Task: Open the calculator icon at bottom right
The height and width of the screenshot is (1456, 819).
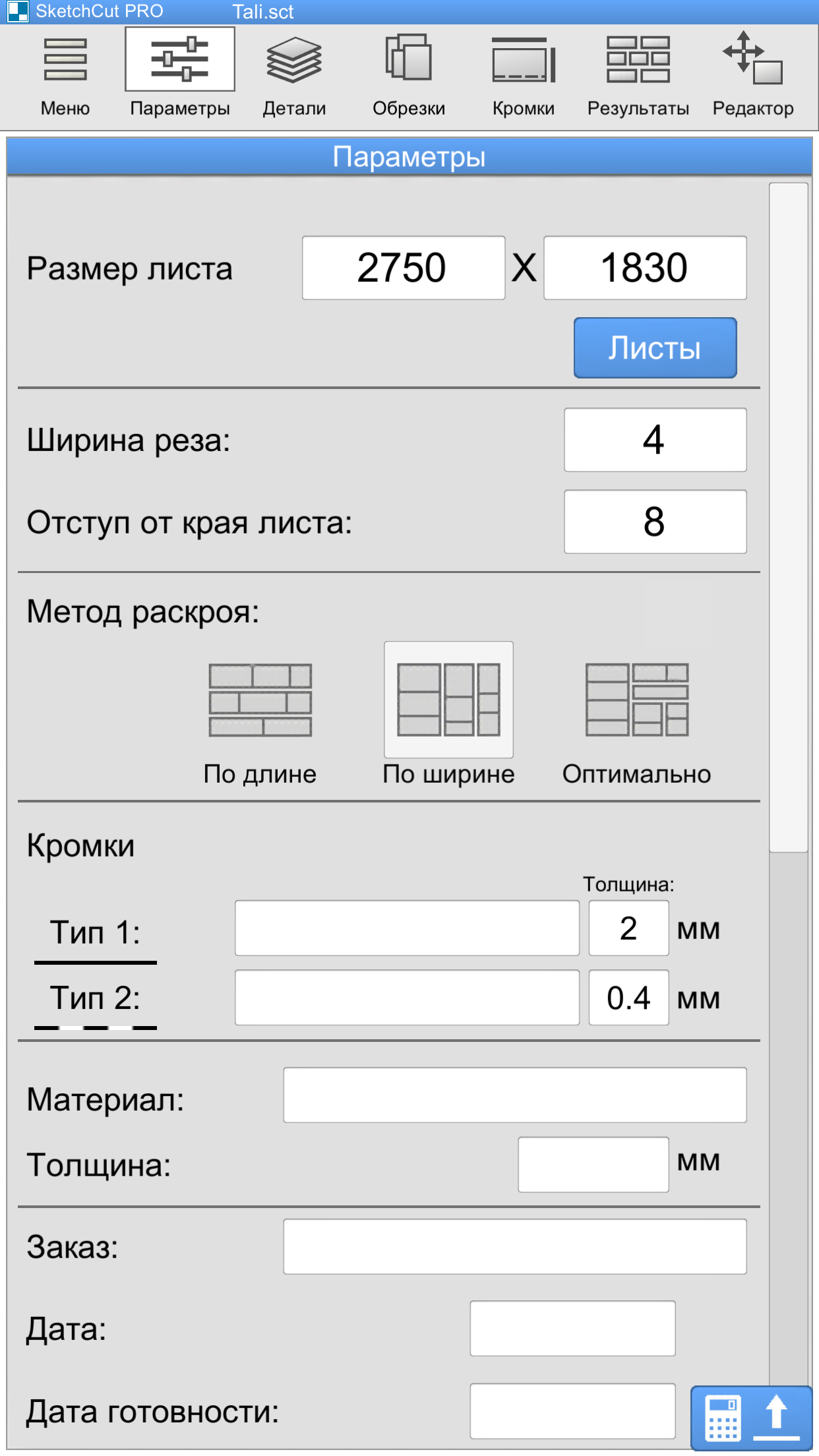Action: (723, 1418)
